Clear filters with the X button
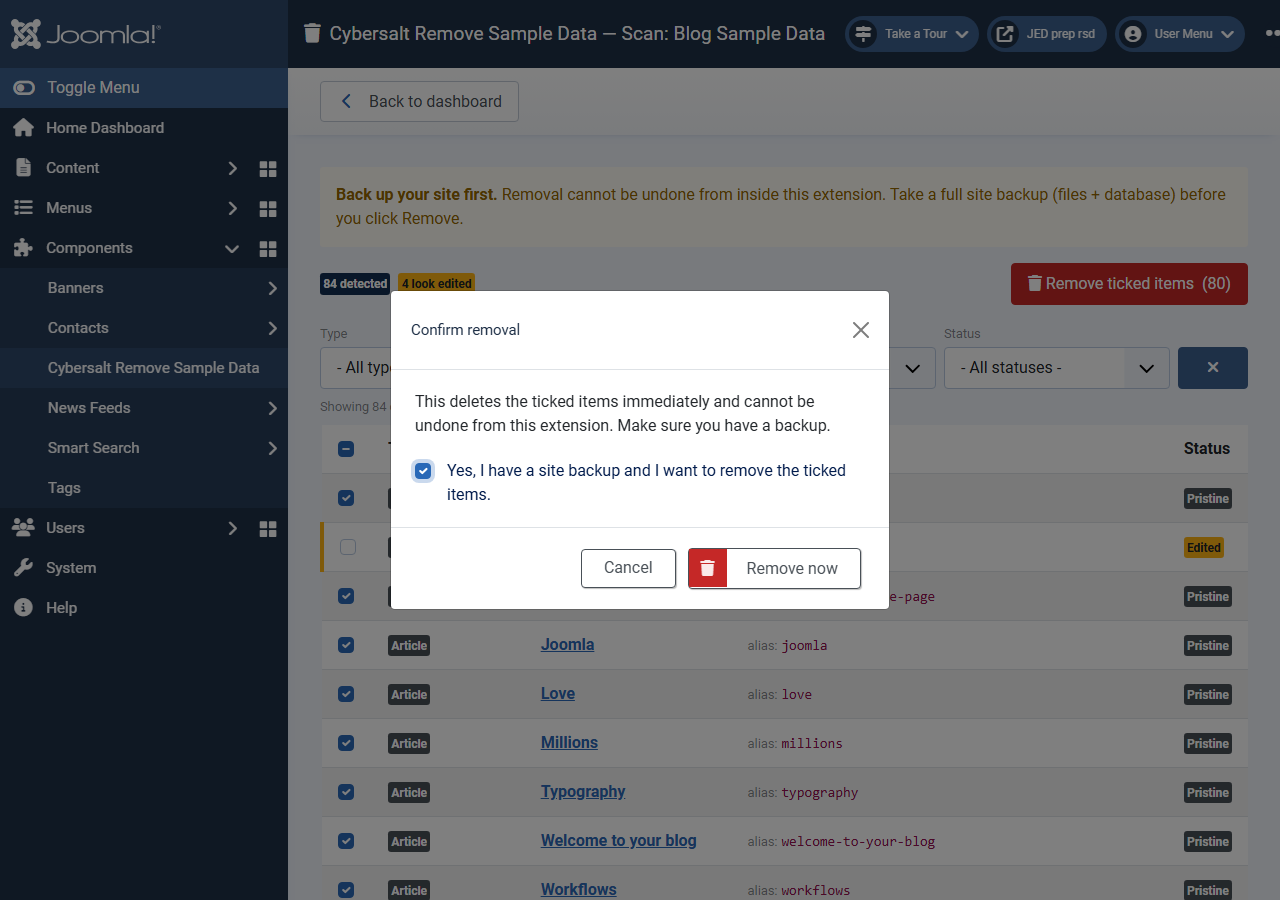This screenshot has height=900, width=1280. (1213, 368)
